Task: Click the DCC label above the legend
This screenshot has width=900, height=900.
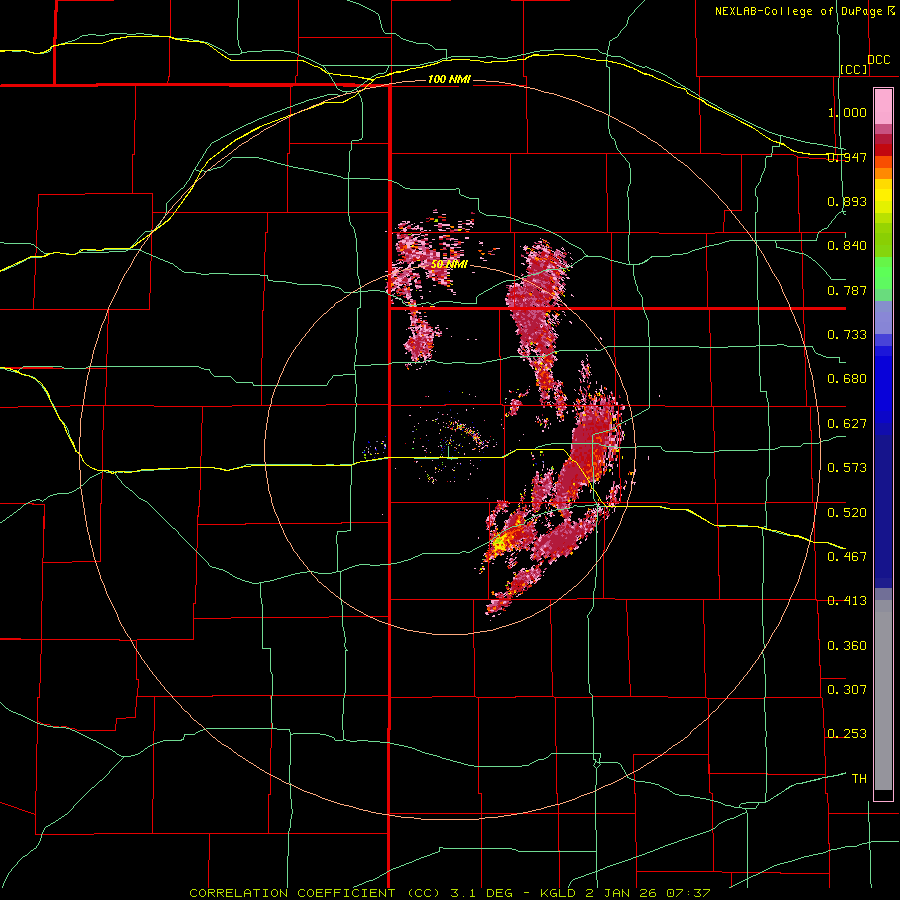Action: click(878, 60)
